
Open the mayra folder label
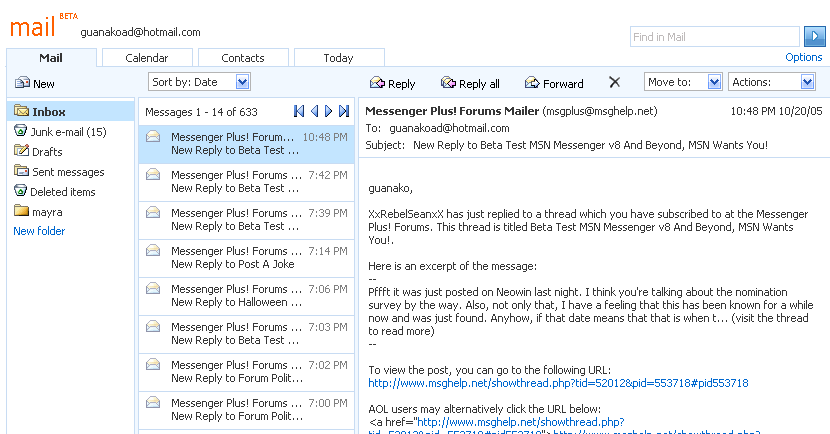click(x=47, y=212)
